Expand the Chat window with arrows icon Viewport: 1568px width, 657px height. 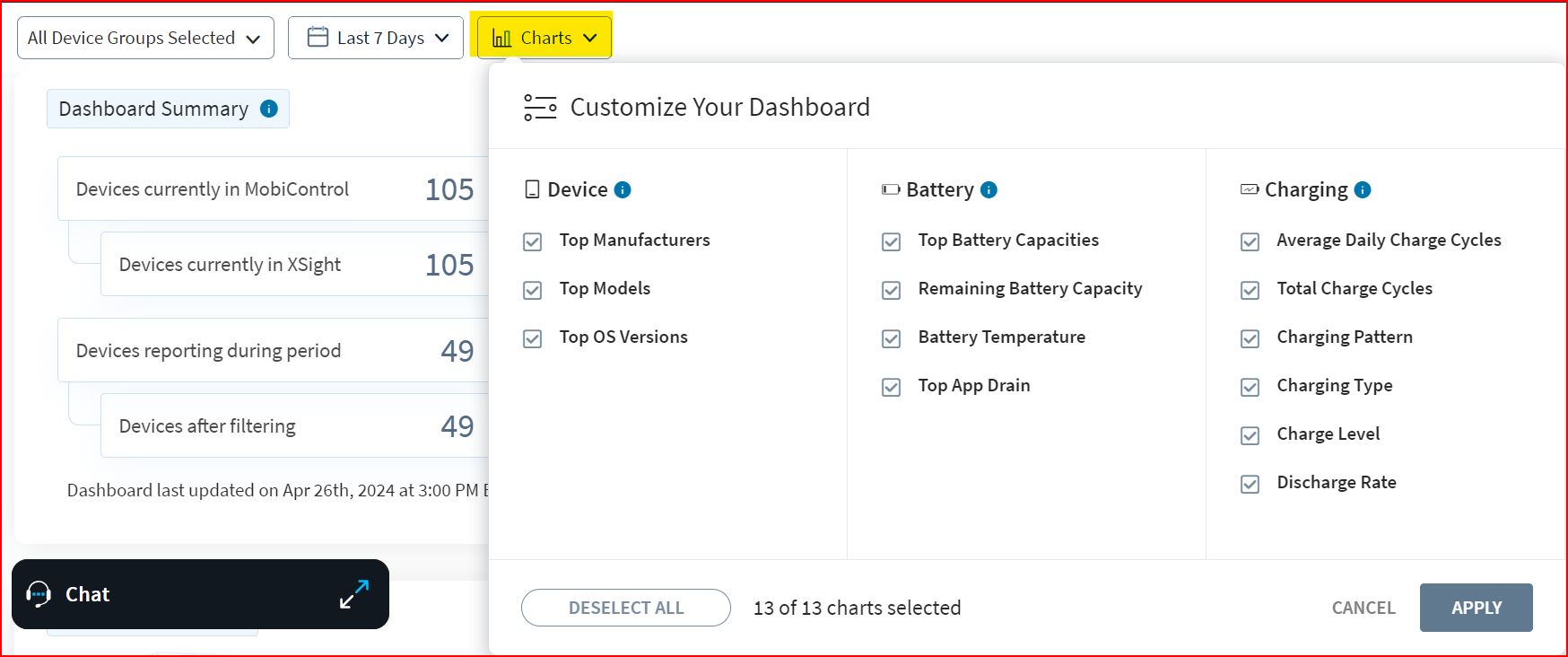[x=354, y=594]
